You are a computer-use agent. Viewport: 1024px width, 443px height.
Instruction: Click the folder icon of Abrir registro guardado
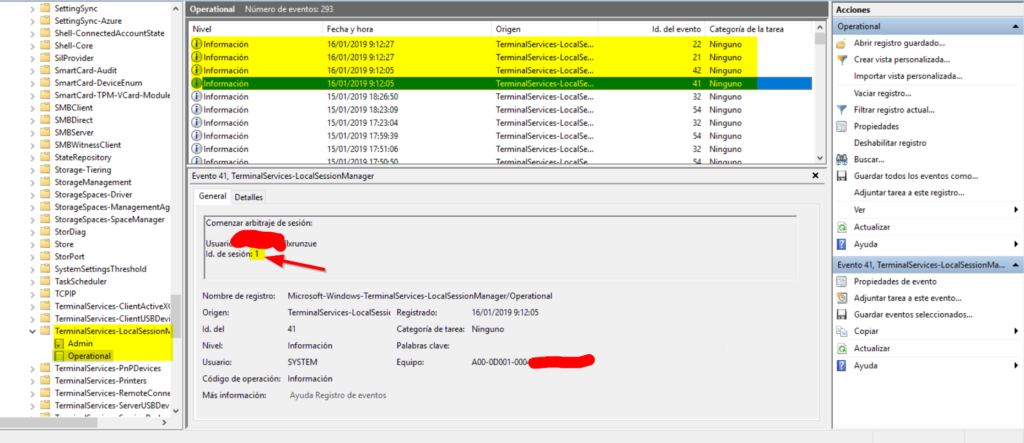842,43
